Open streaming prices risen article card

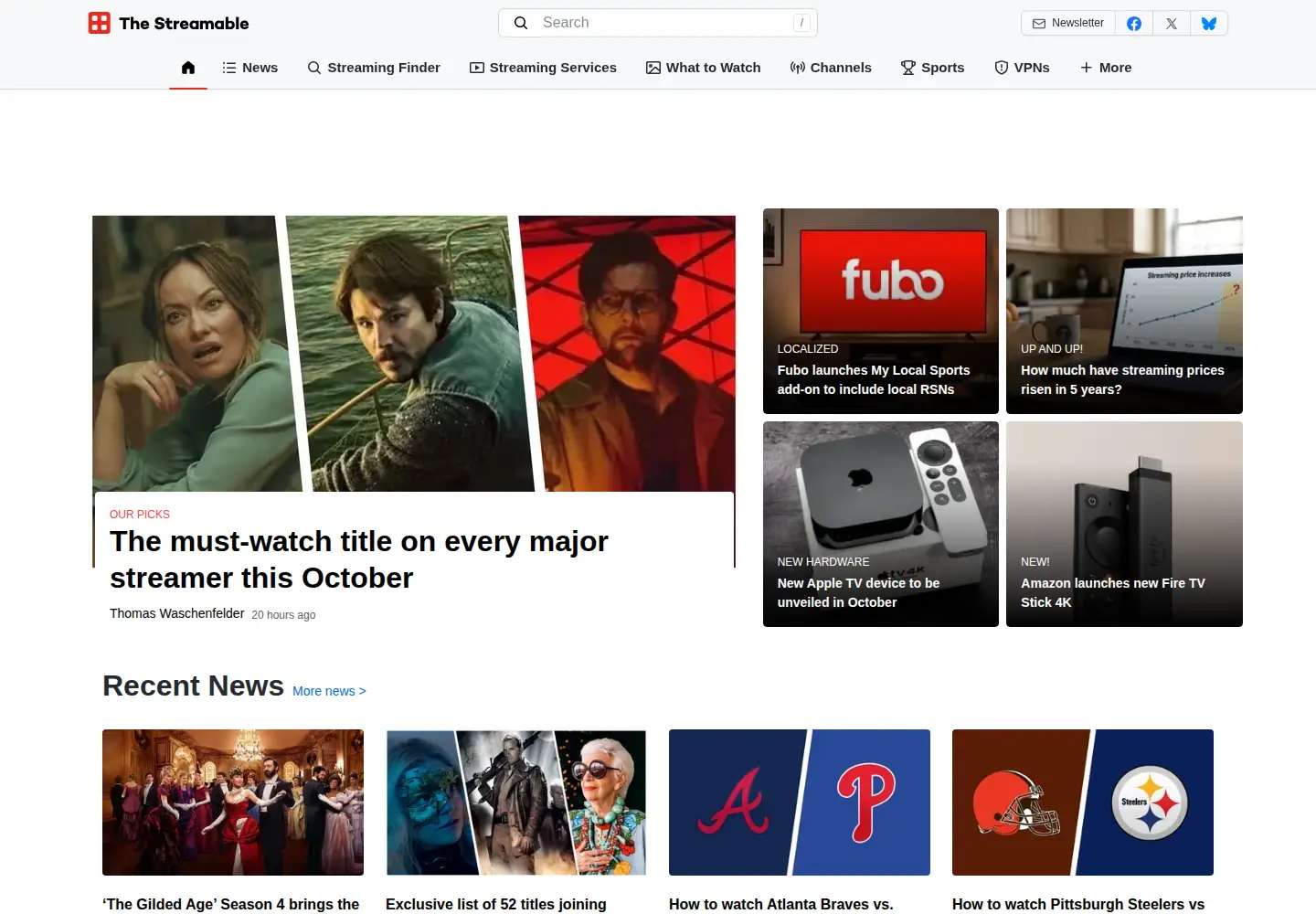1124,311
